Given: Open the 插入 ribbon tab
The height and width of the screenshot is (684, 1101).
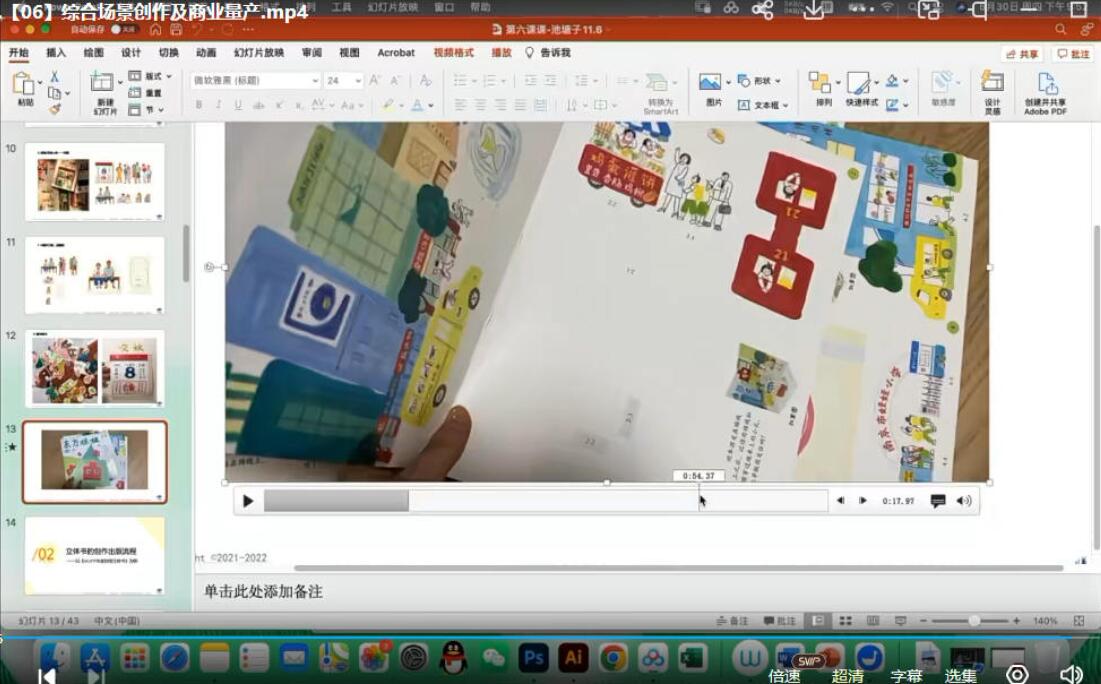Looking at the screenshot, I should point(55,53).
